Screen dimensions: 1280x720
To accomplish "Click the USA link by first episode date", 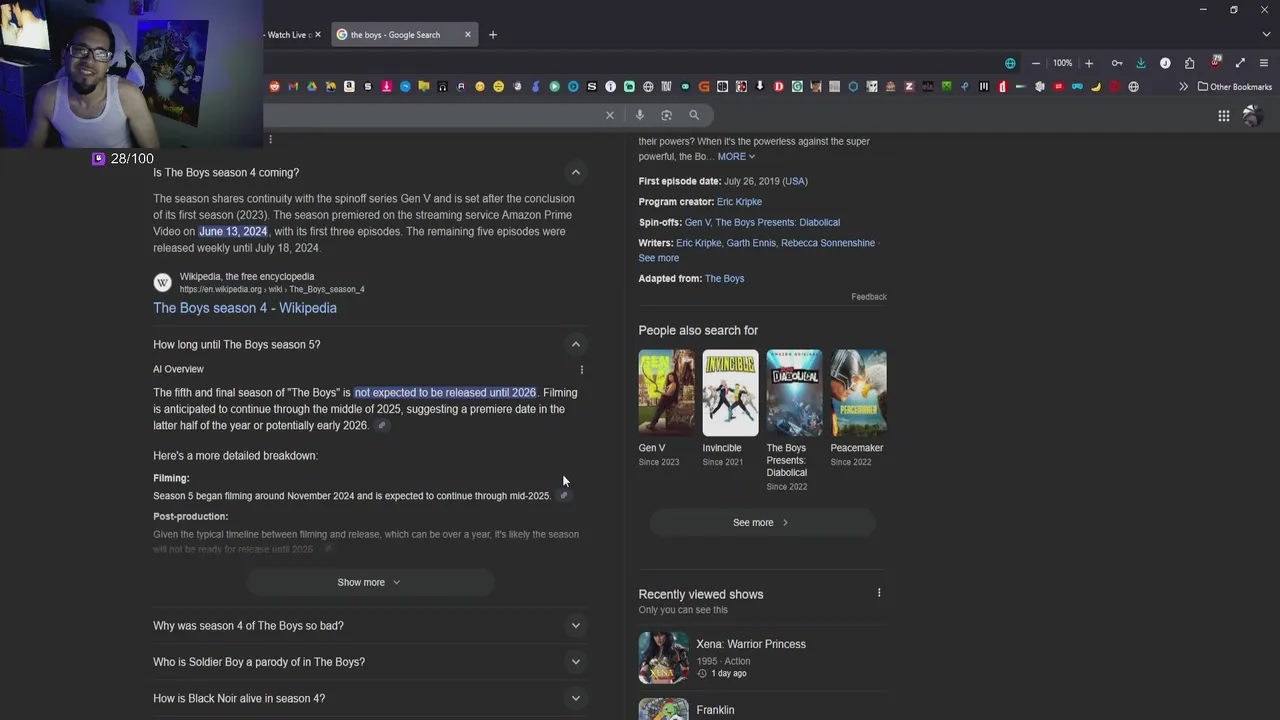I will coord(795,181).
